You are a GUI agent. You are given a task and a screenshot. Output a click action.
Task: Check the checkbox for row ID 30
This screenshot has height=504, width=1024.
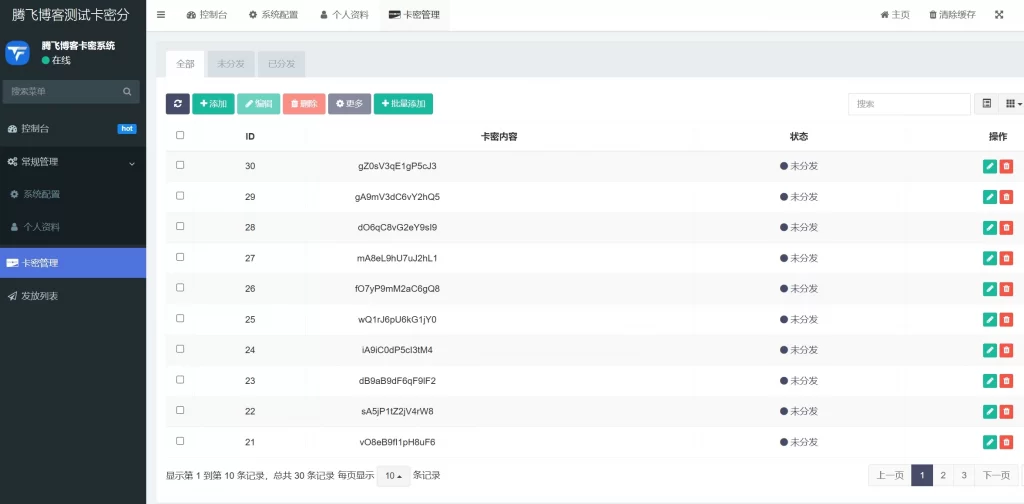180,165
